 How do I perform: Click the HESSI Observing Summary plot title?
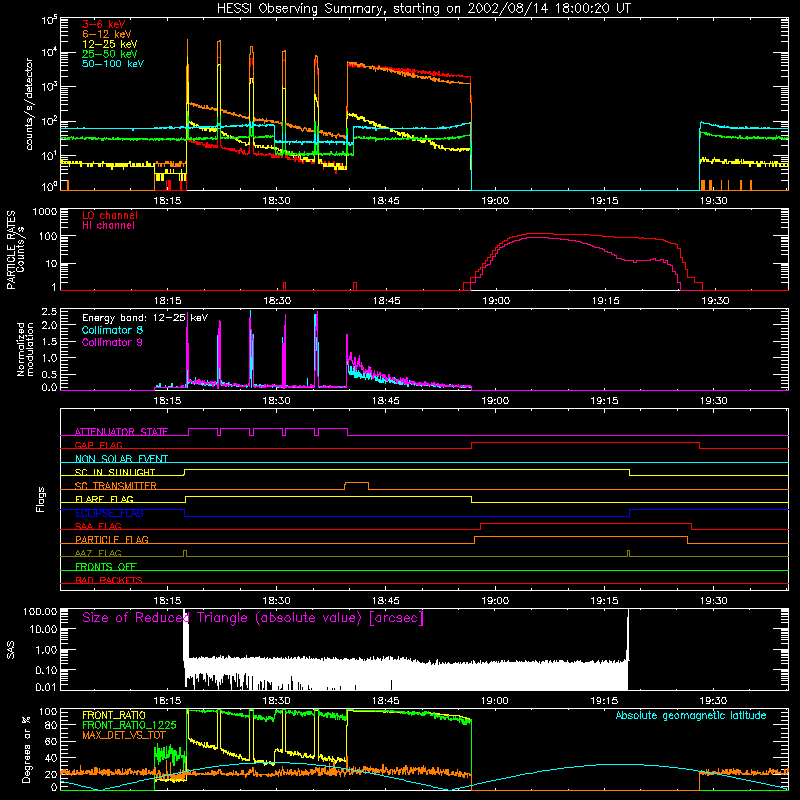click(x=423, y=9)
